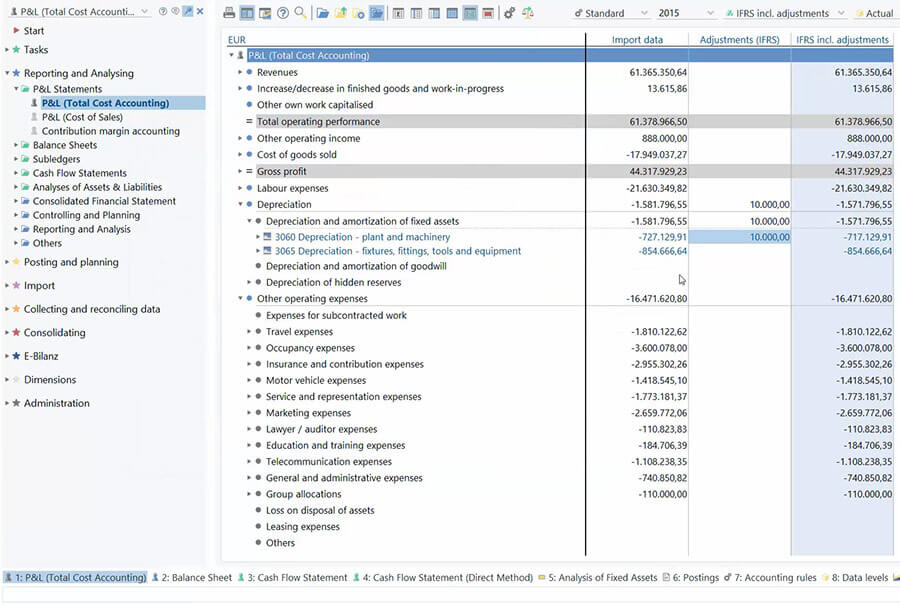Switch to 6: Postings tab

(690, 577)
